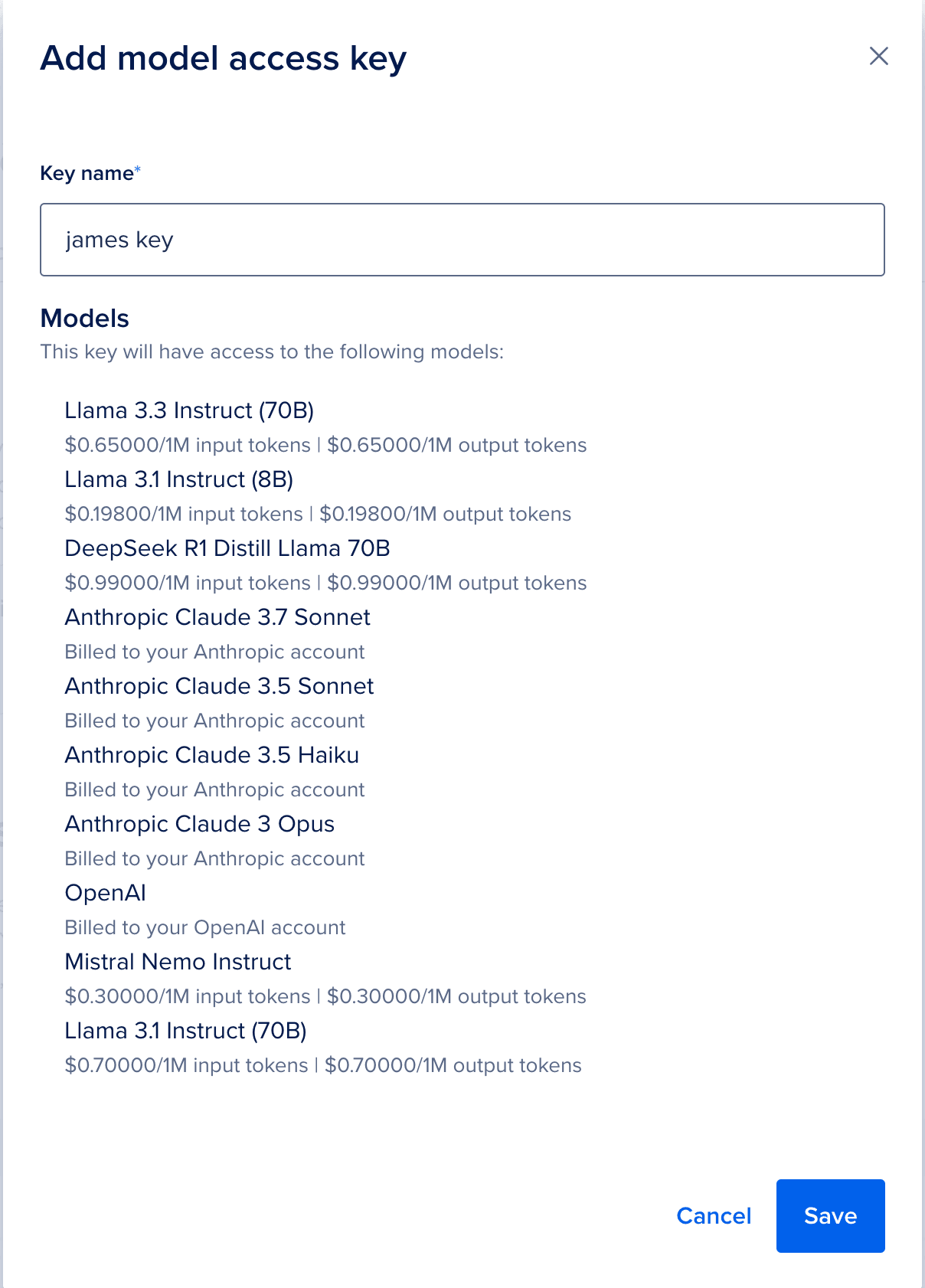The width and height of the screenshot is (925, 1288).
Task: Select the 'james key' text
Action: pyautogui.click(x=119, y=239)
